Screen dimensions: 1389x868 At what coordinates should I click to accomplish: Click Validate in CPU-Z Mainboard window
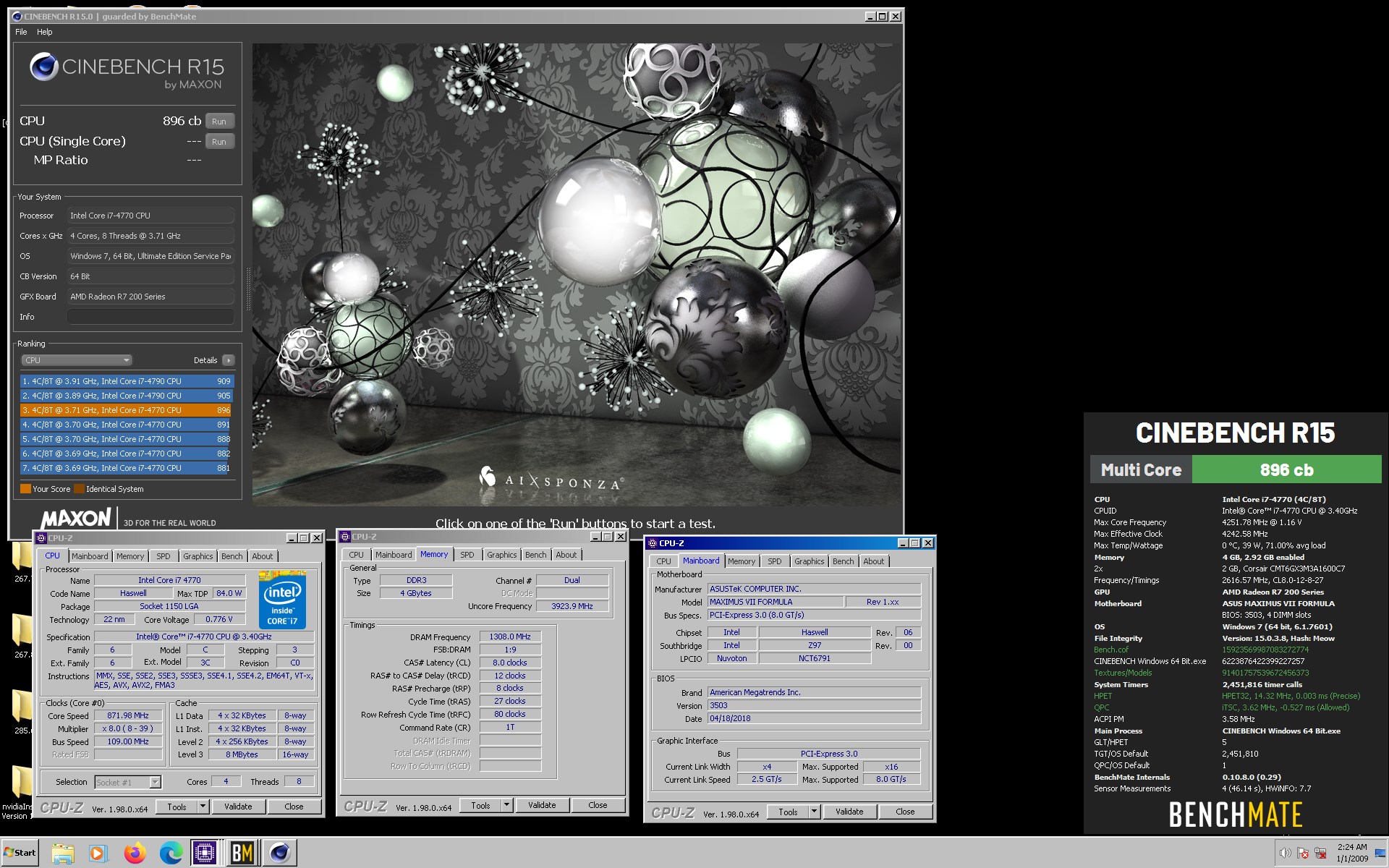tap(849, 812)
